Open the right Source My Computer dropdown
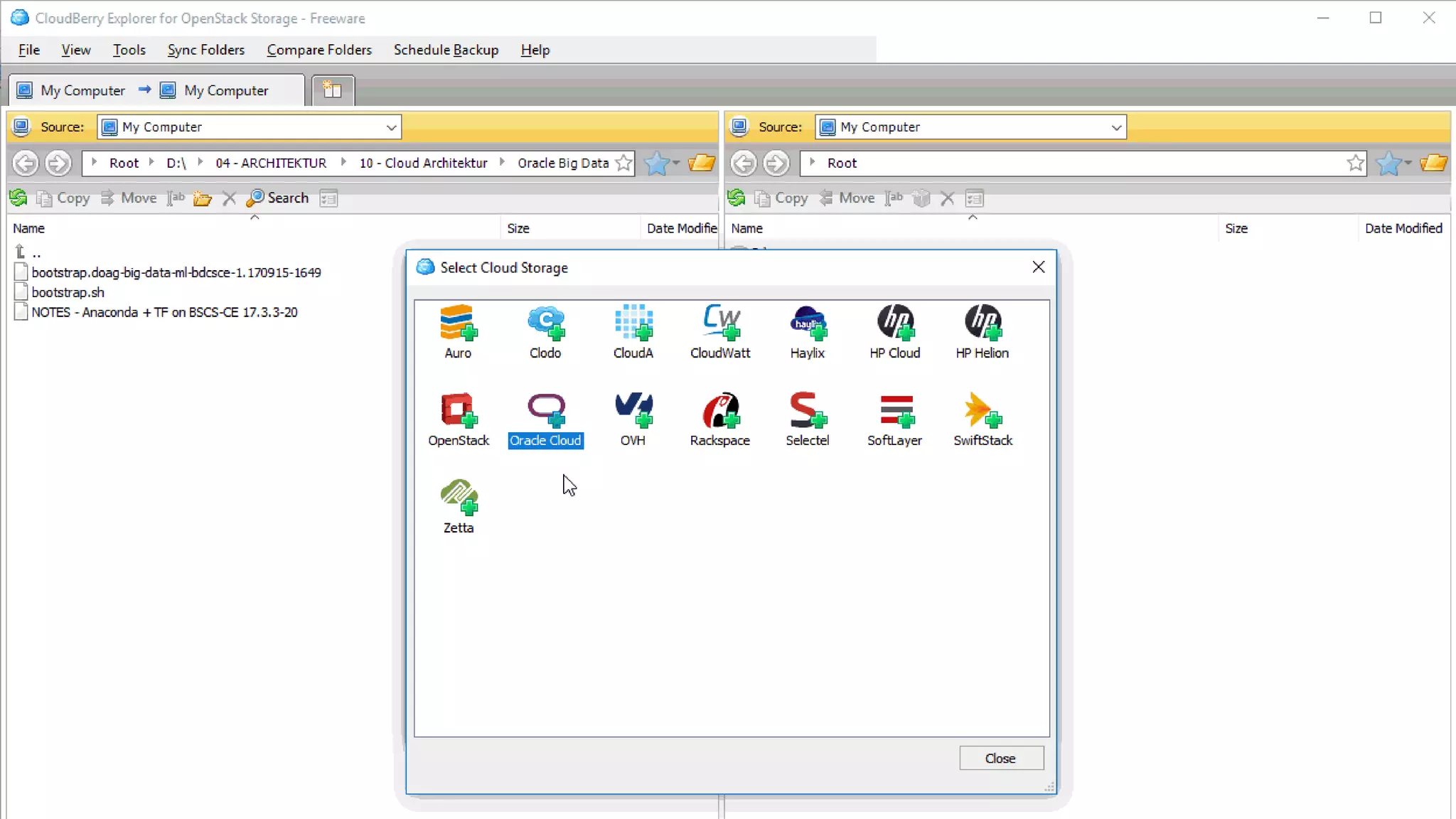 click(1115, 127)
